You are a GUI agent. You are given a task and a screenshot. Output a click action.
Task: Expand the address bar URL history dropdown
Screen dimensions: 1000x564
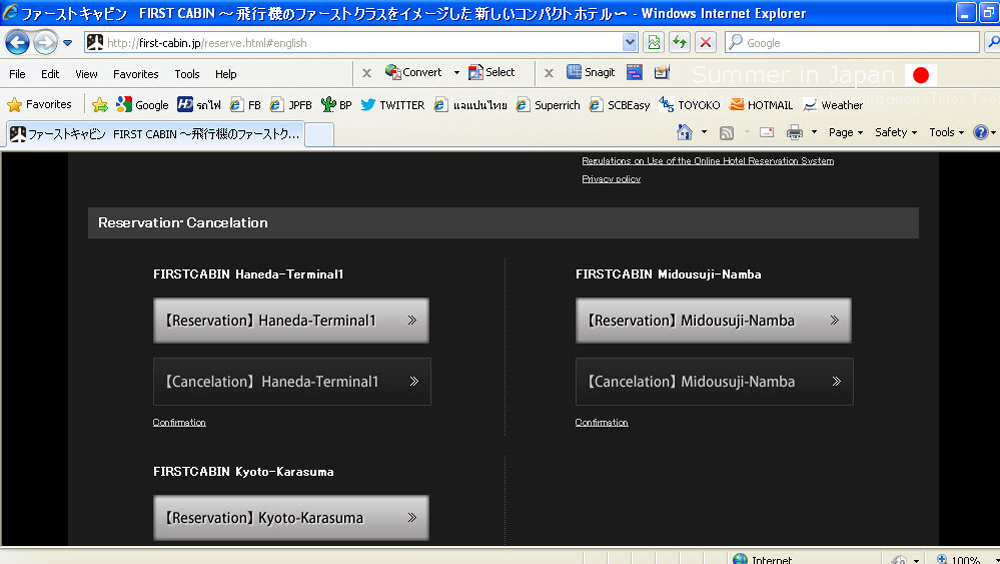629,43
